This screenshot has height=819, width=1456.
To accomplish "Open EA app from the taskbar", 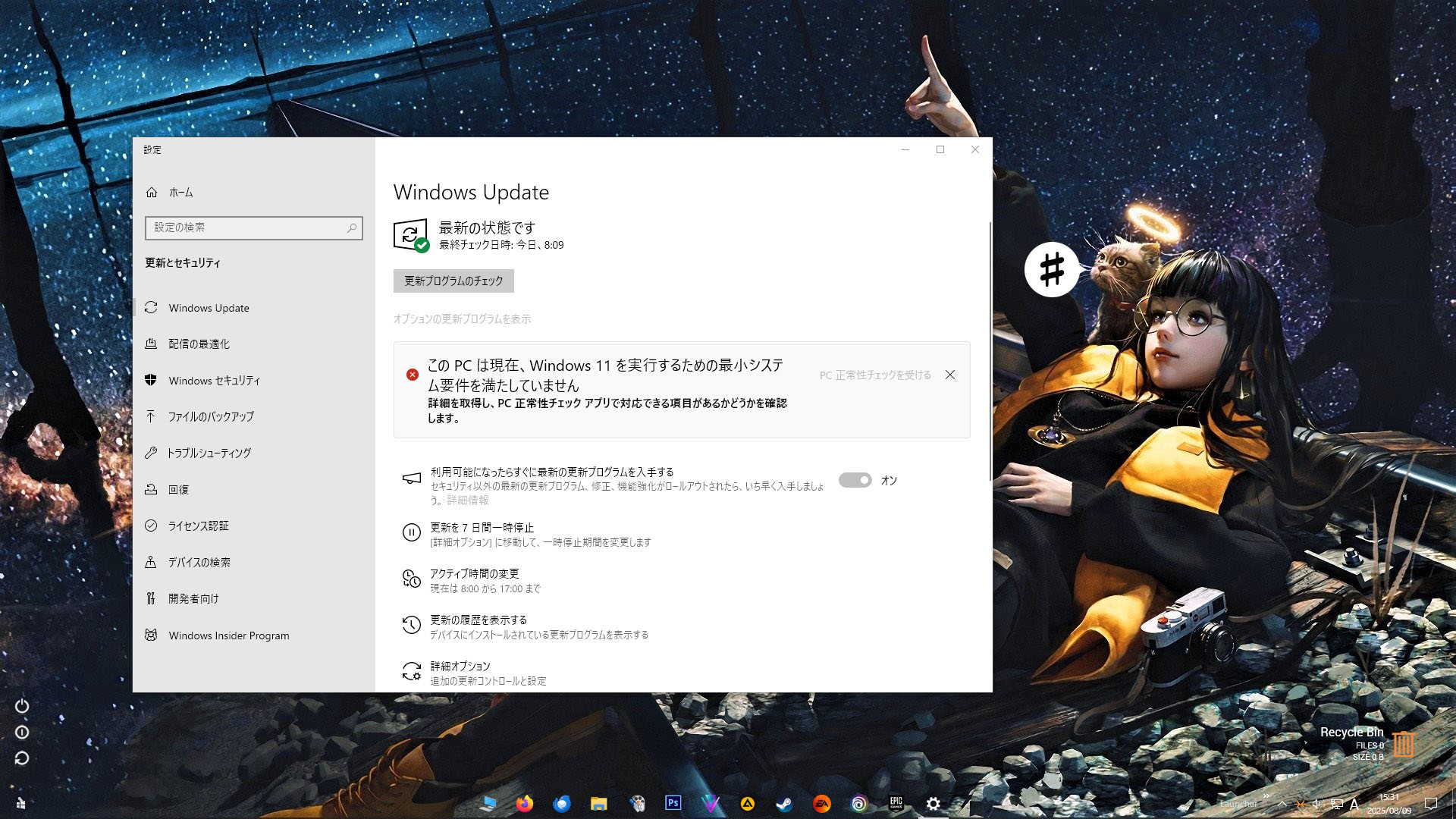I will [x=821, y=804].
